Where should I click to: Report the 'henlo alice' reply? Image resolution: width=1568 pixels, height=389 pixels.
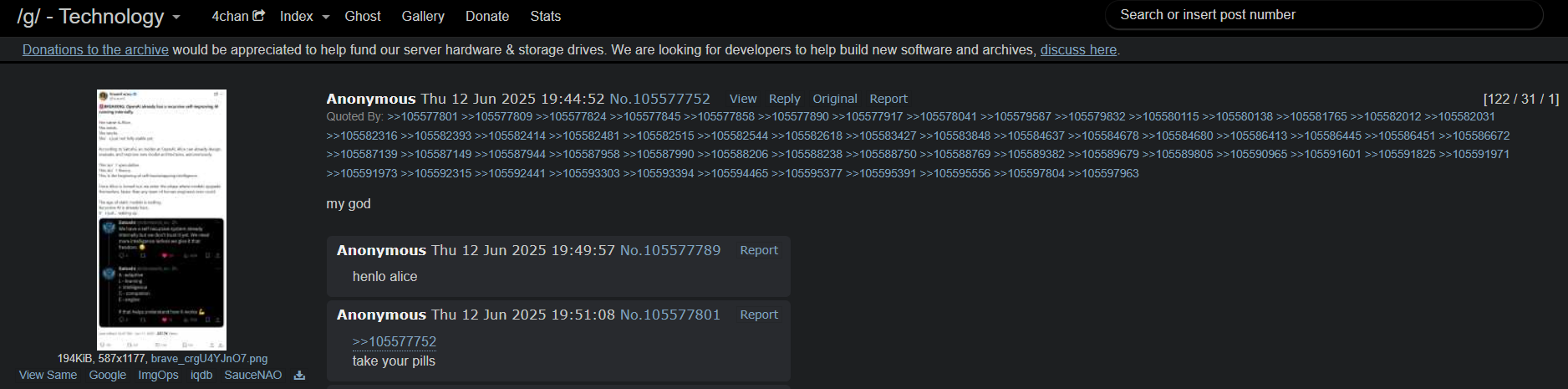tap(759, 250)
